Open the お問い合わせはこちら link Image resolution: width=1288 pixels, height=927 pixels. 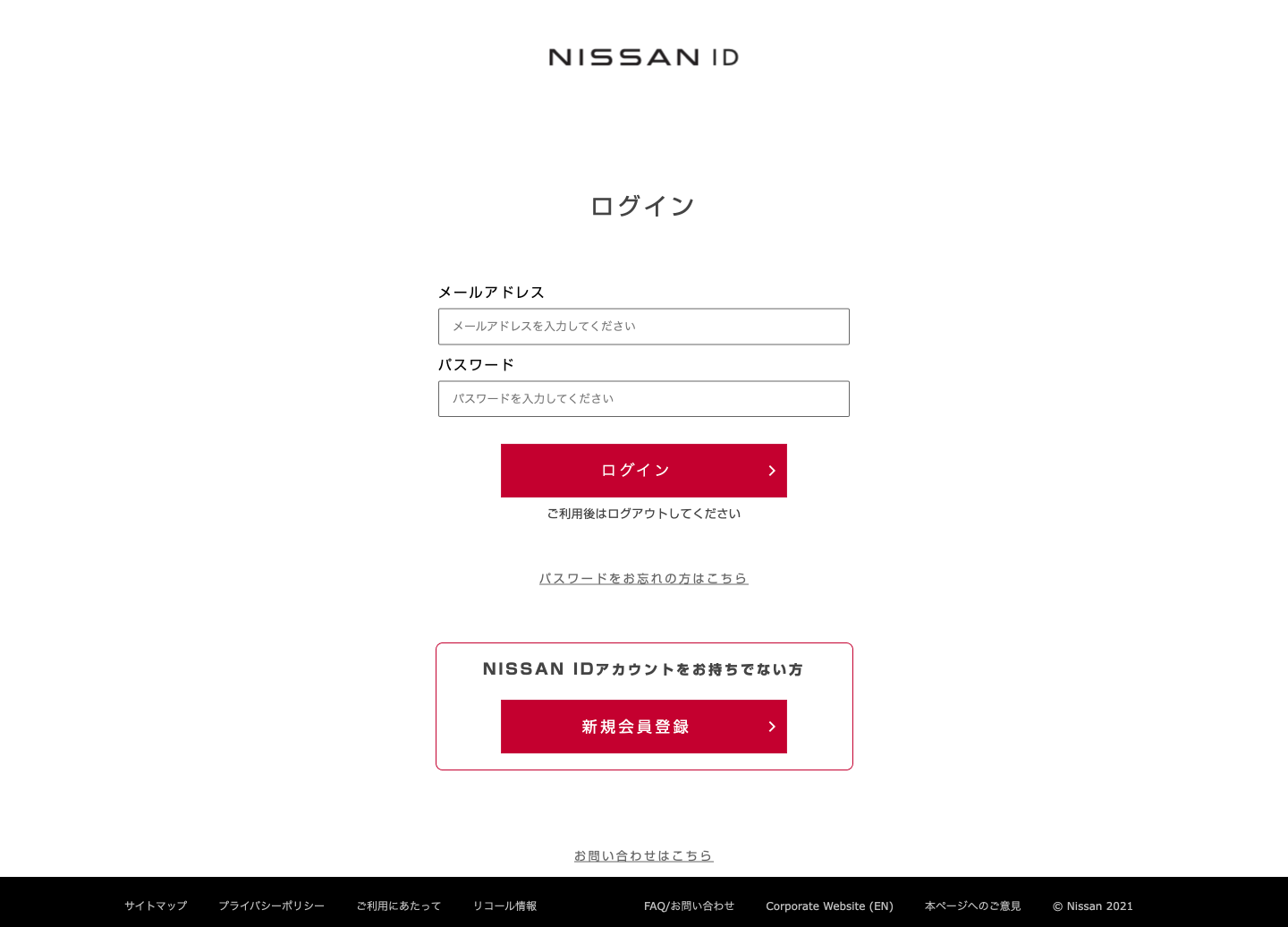pyautogui.click(x=643, y=856)
